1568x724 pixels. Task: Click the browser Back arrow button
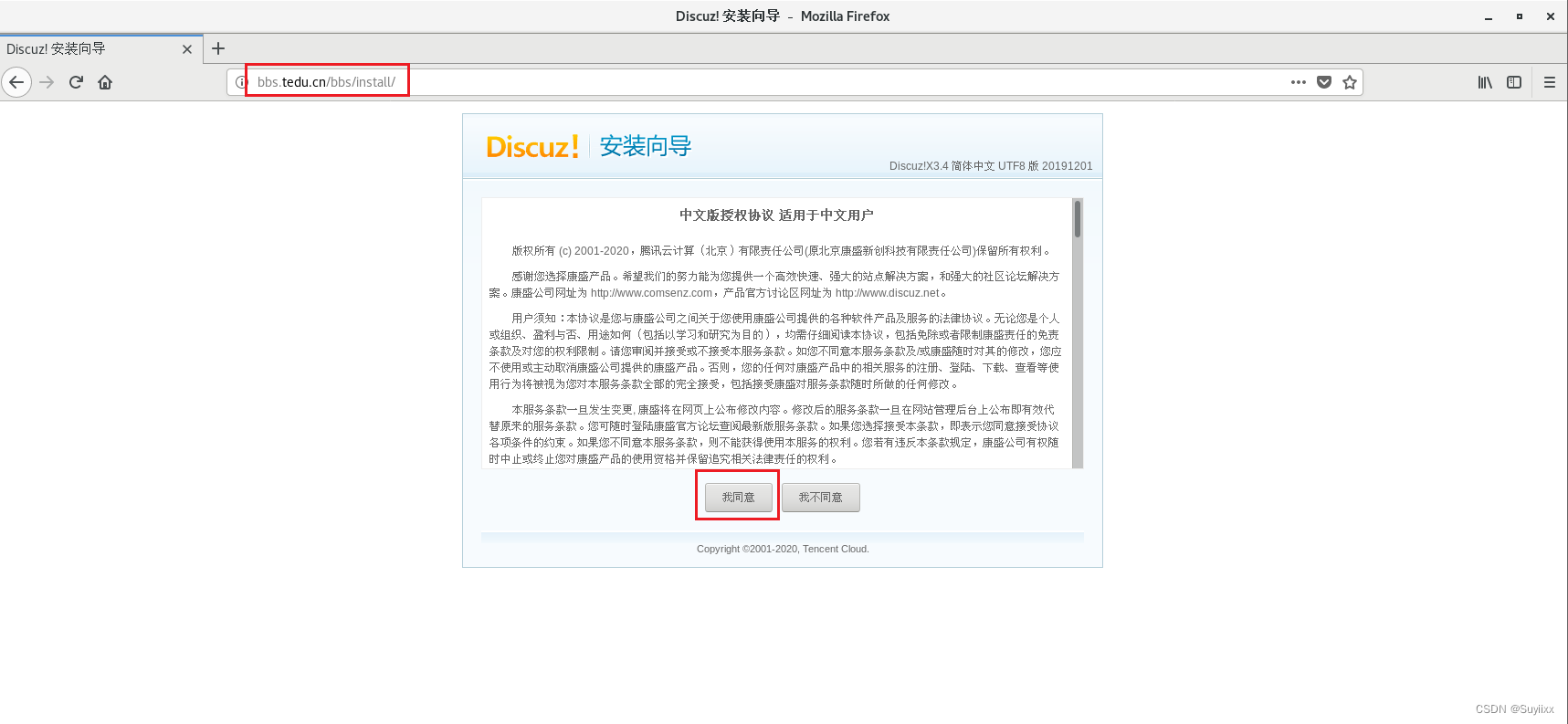pos(16,82)
